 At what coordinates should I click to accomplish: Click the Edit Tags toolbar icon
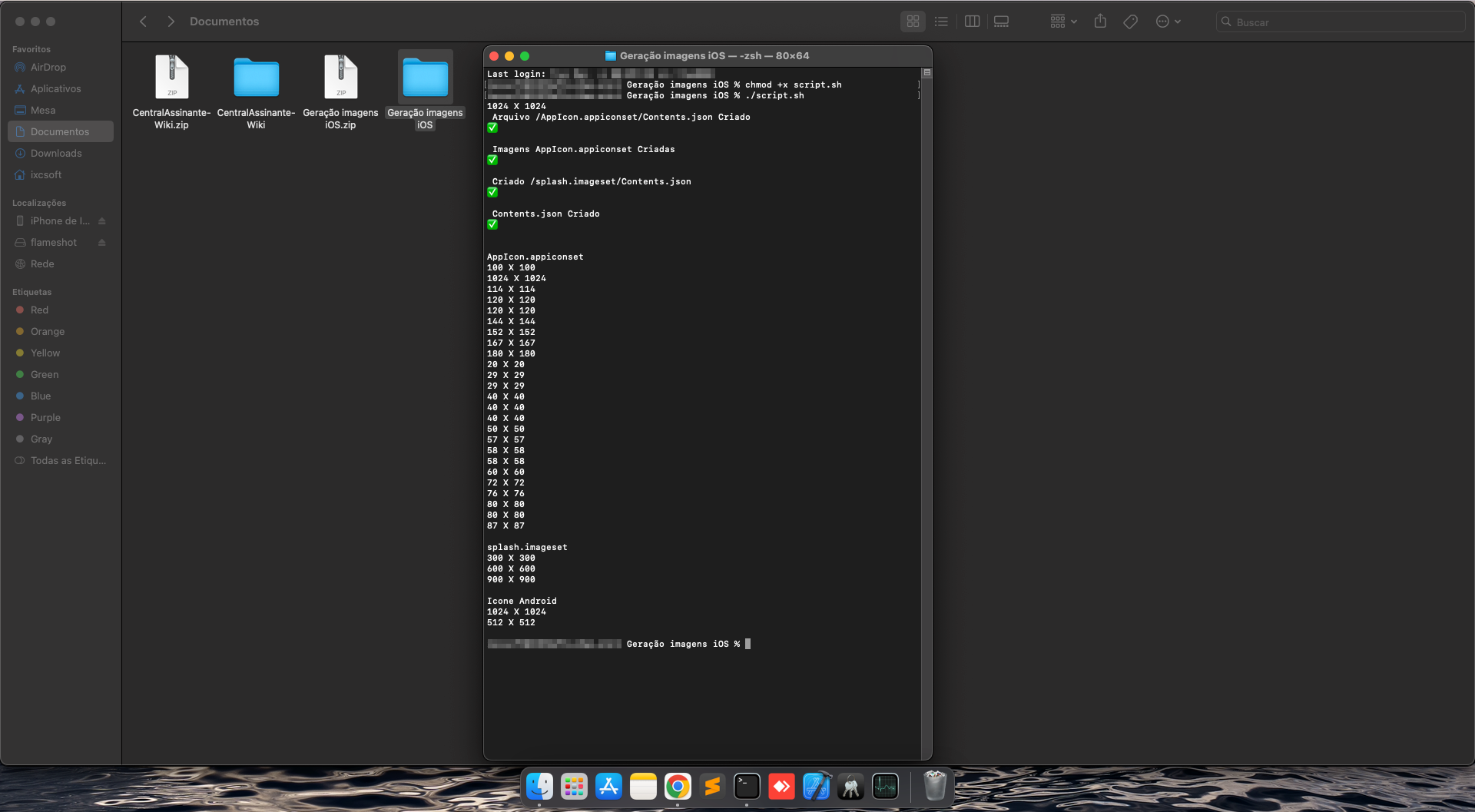pos(1130,22)
